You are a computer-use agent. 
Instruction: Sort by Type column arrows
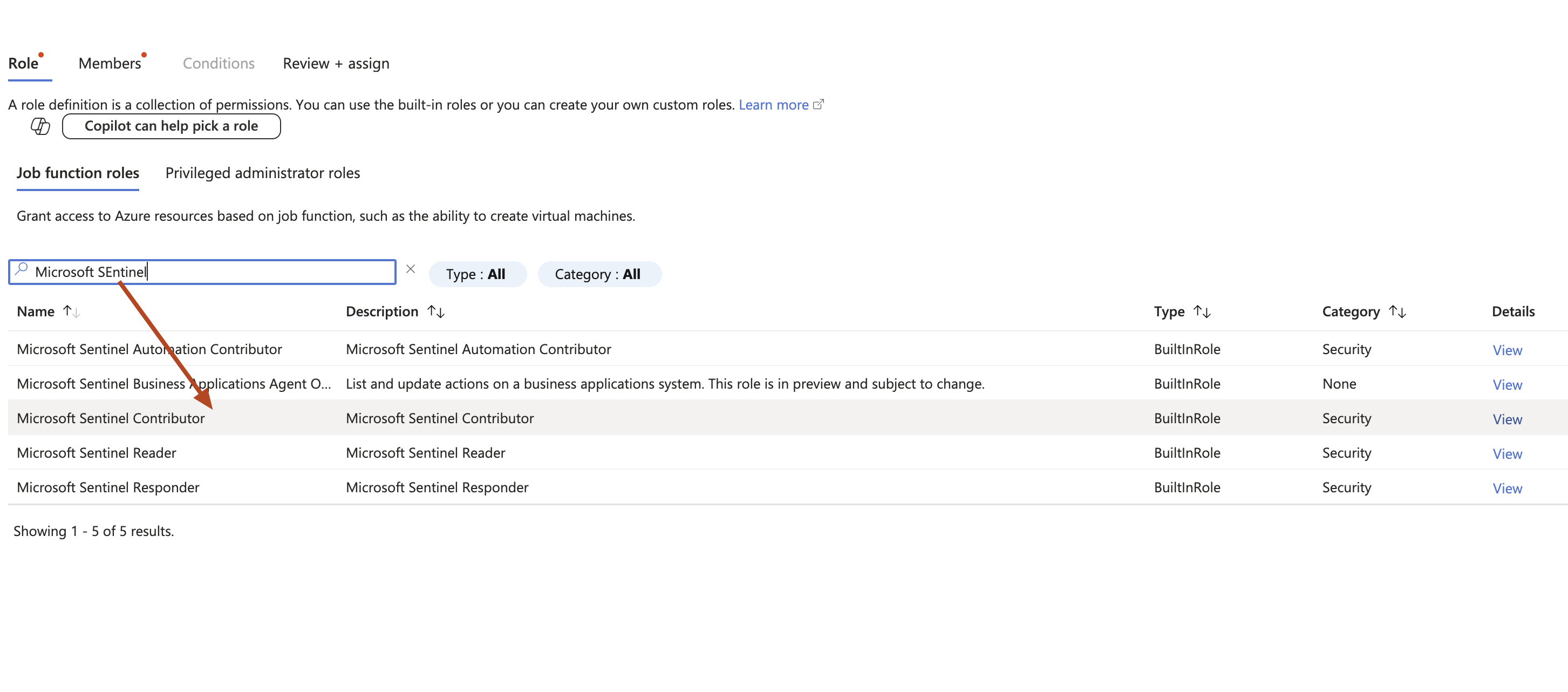(1202, 311)
